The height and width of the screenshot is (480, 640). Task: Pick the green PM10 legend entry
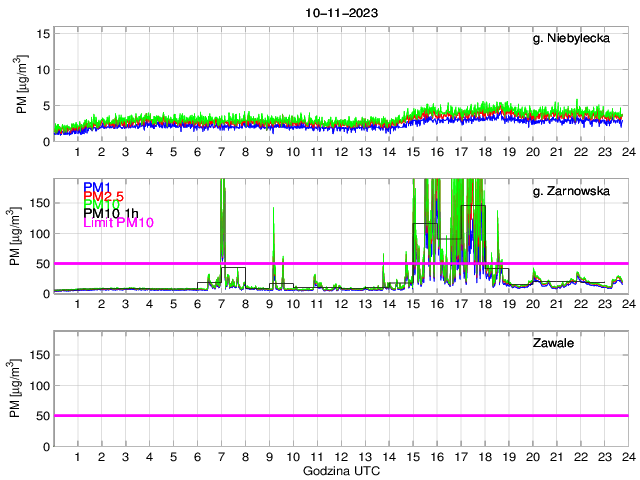[x=101, y=206]
